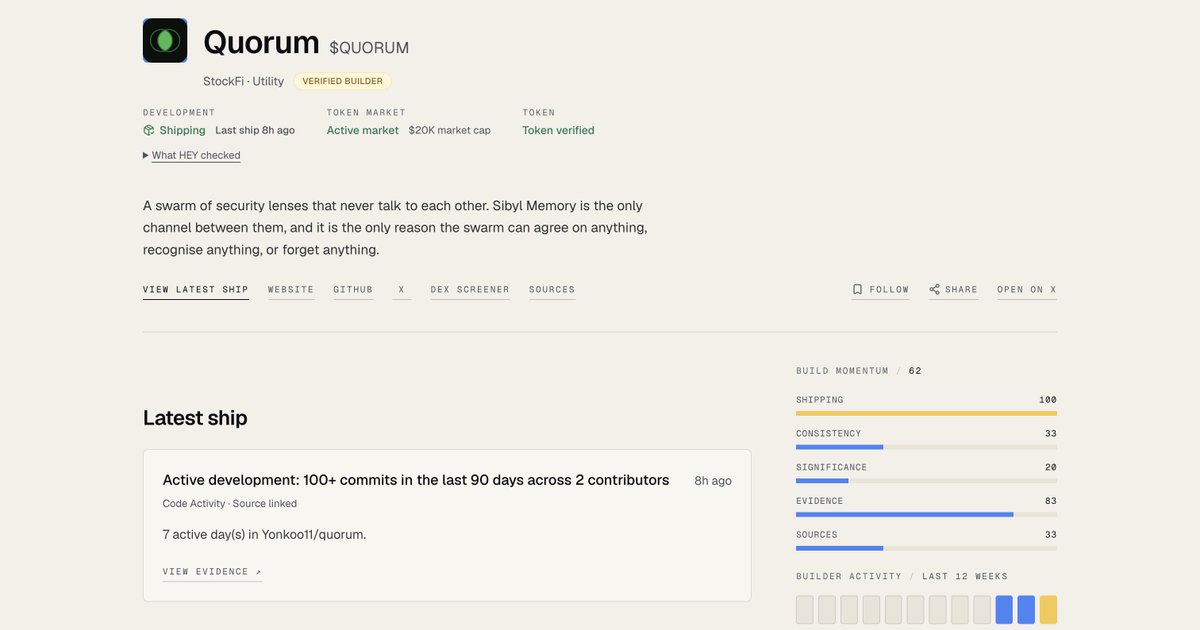Open the Website link
Screen dimensions: 1200x630
(291, 290)
